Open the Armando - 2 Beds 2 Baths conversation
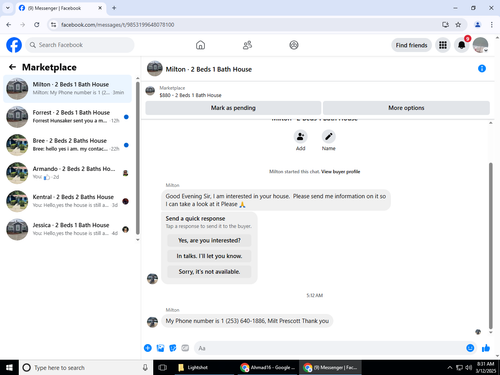 pyautogui.click(x=68, y=173)
